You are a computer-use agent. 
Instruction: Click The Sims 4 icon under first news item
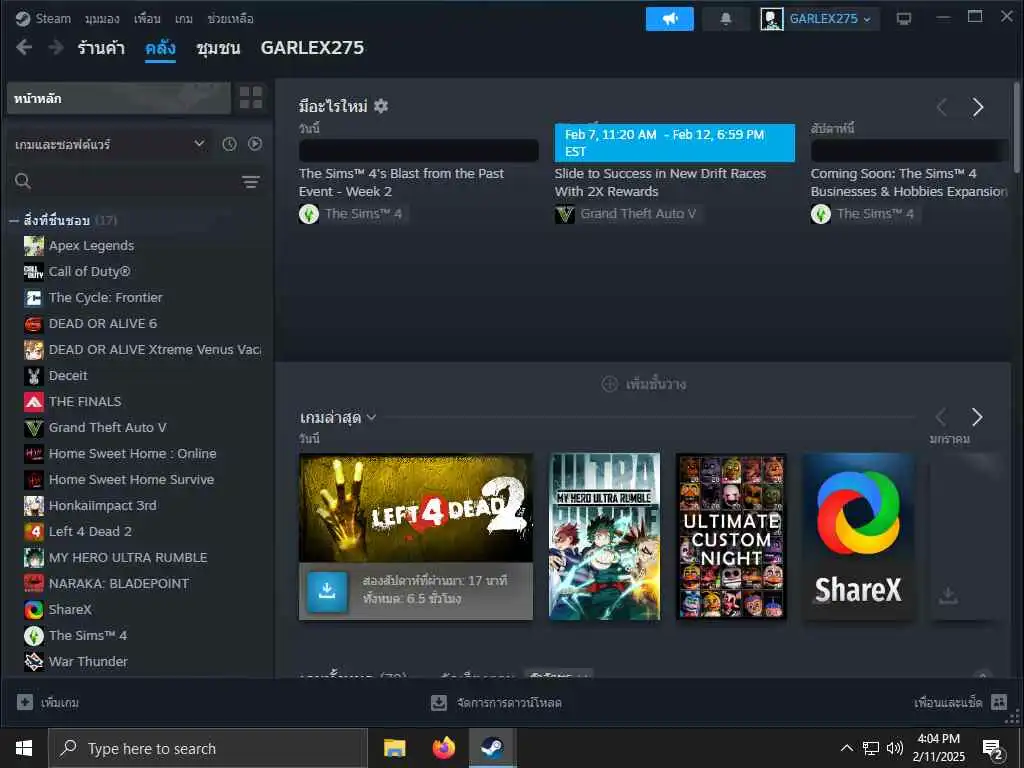(x=309, y=214)
